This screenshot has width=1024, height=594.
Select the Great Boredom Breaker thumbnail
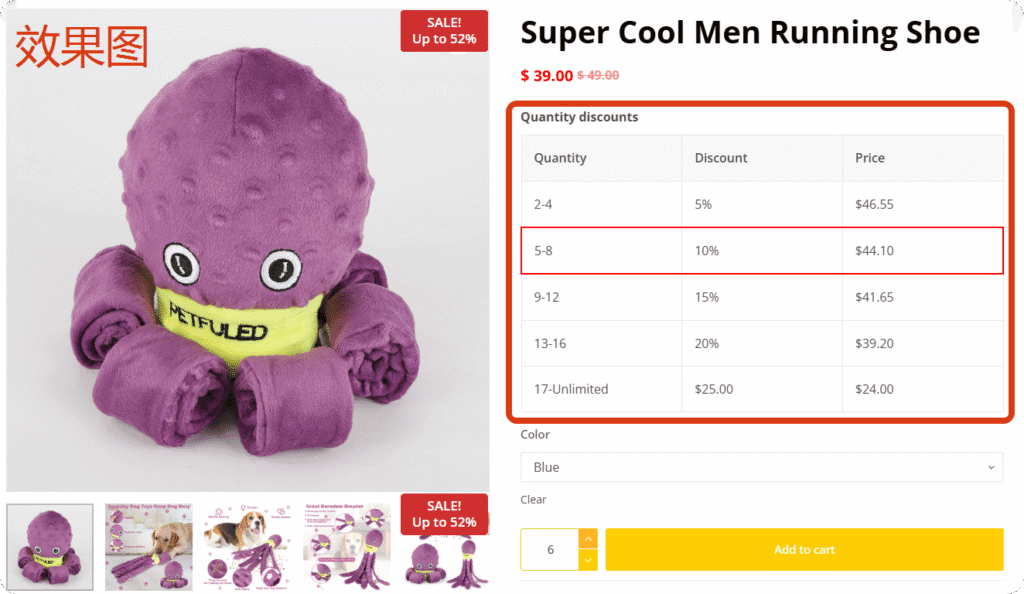point(346,547)
